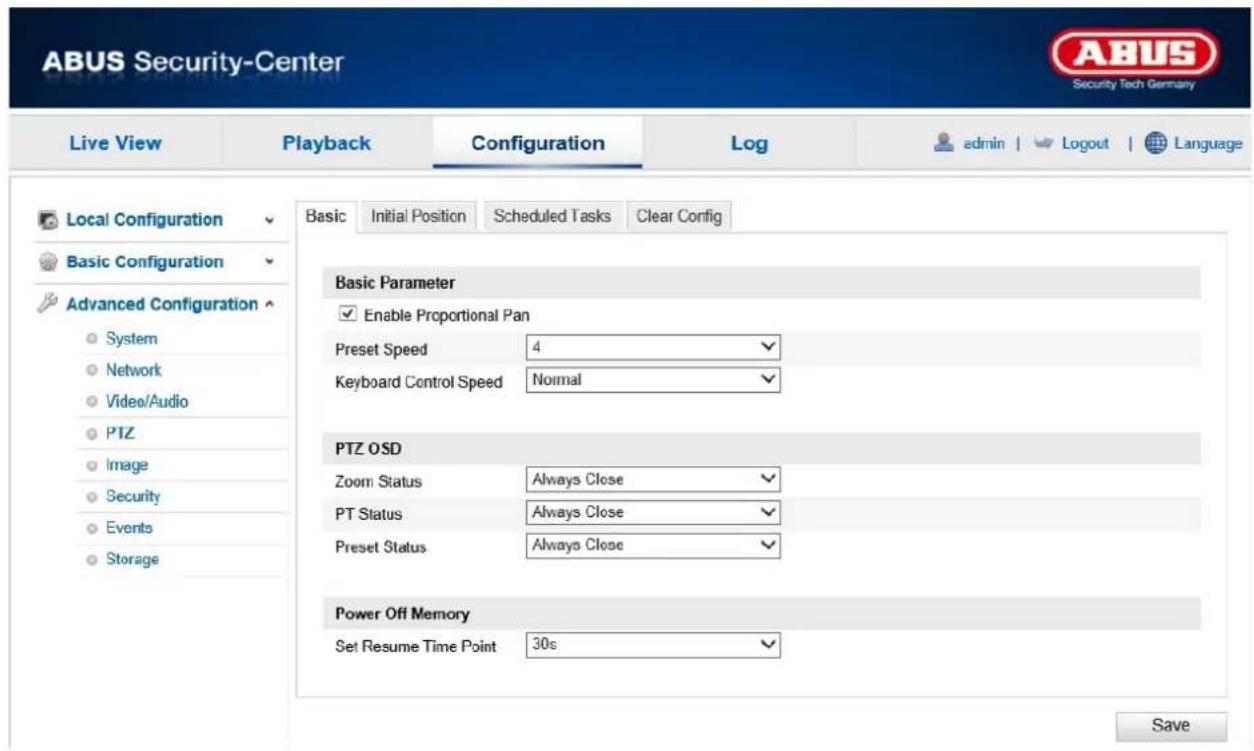The image size is (1254, 751).
Task: Open Storage settings in sidebar
Action: click(x=132, y=559)
